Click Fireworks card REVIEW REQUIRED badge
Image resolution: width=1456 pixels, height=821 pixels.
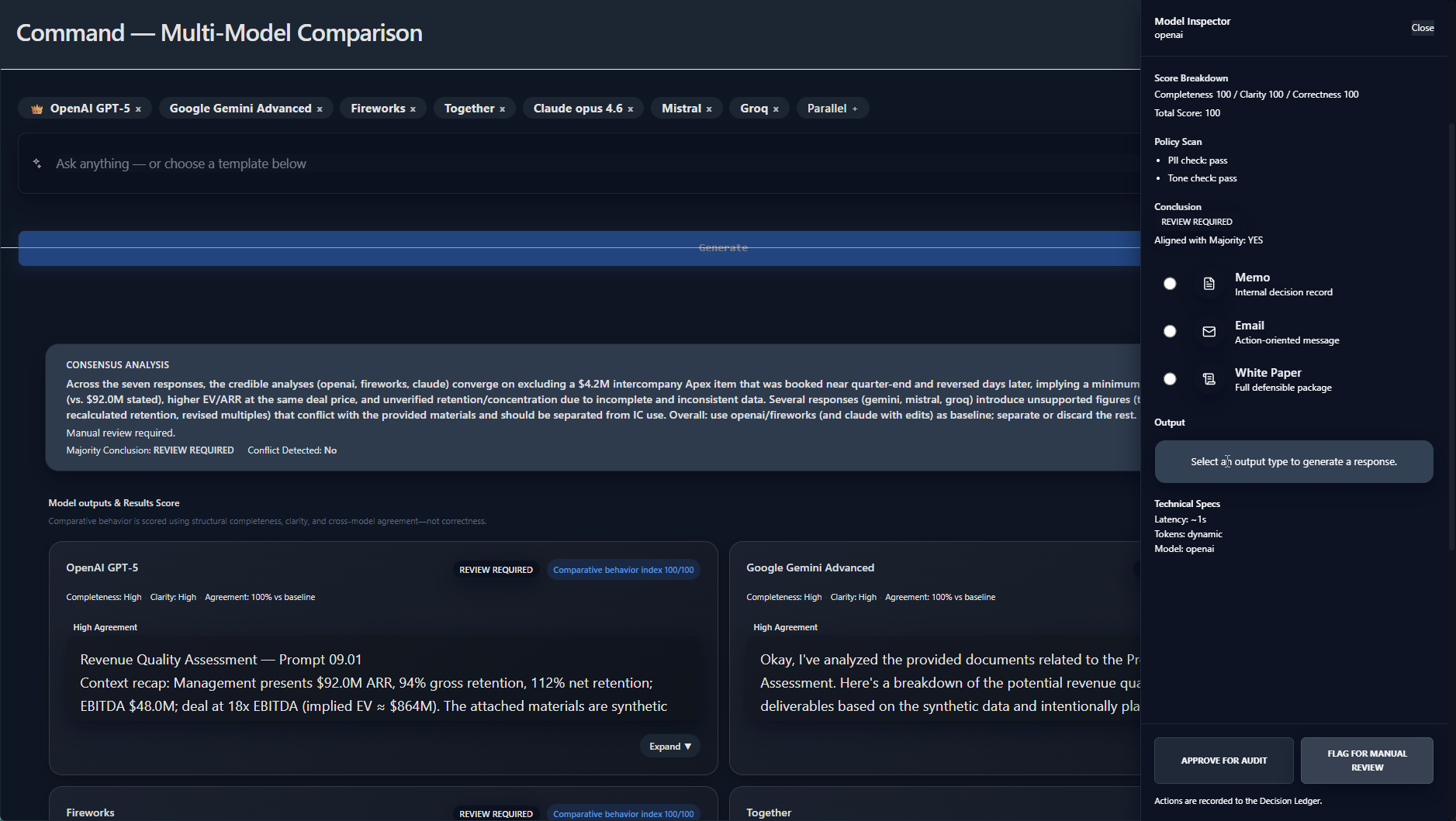[x=496, y=814]
